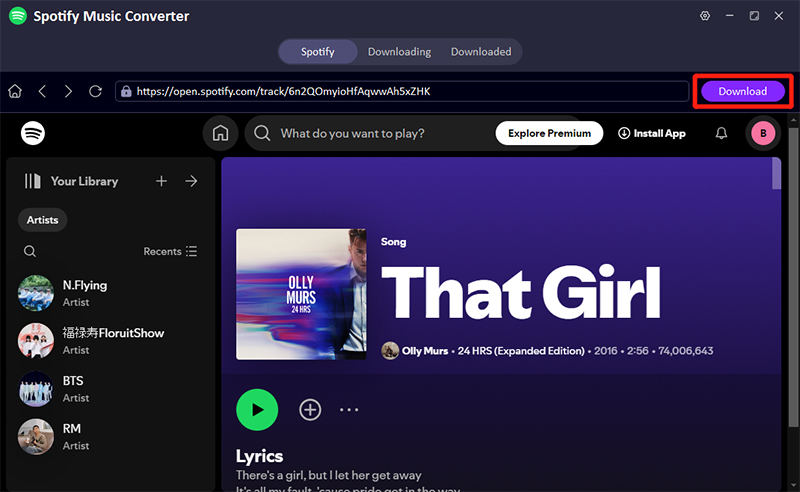This screenshot has width=800, height=492.
Task: Open the Spotify Home button
Action: pyautogui.click(x=220, y=133)
